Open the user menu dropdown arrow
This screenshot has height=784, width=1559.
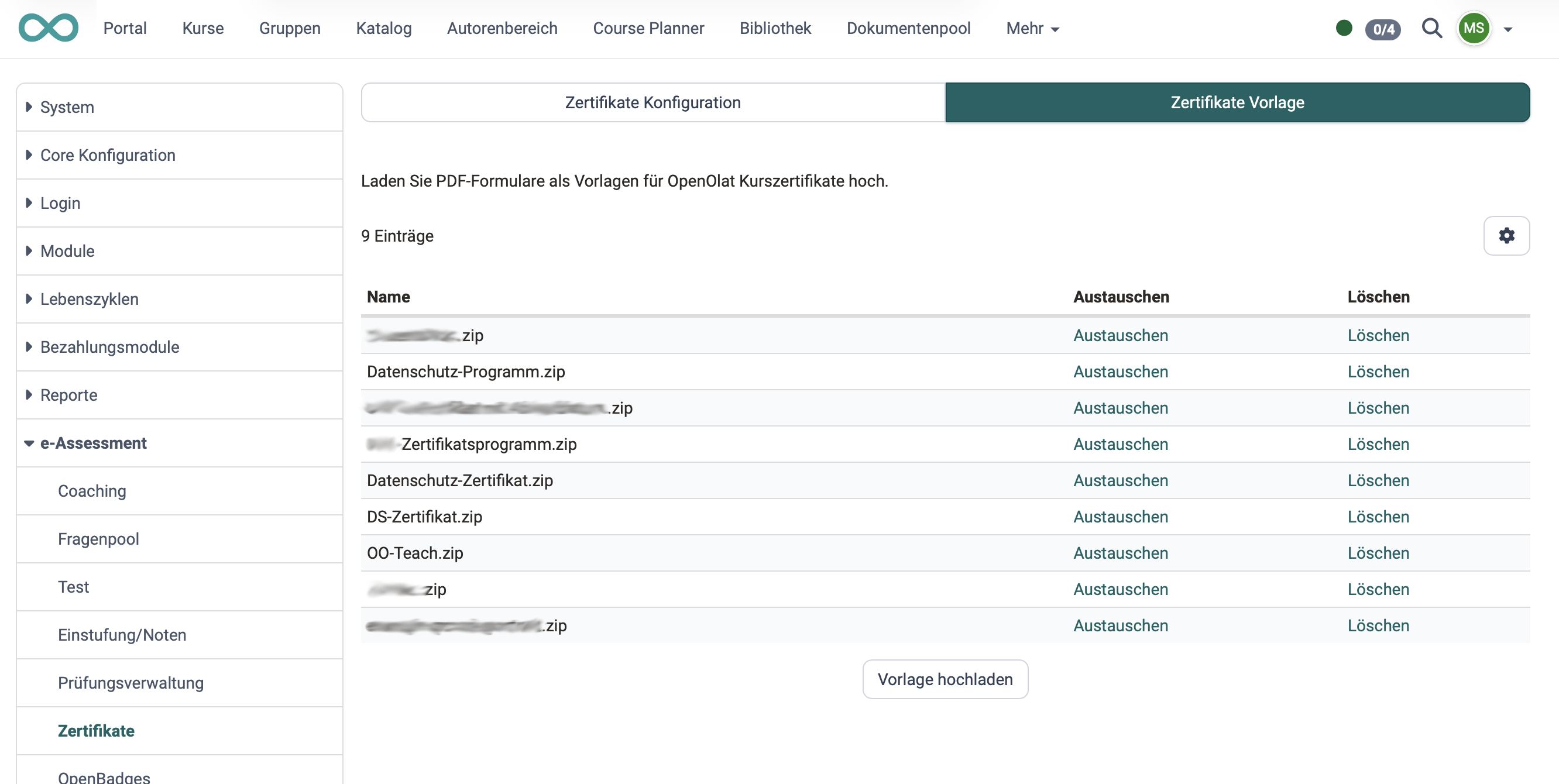(1508, 29)
